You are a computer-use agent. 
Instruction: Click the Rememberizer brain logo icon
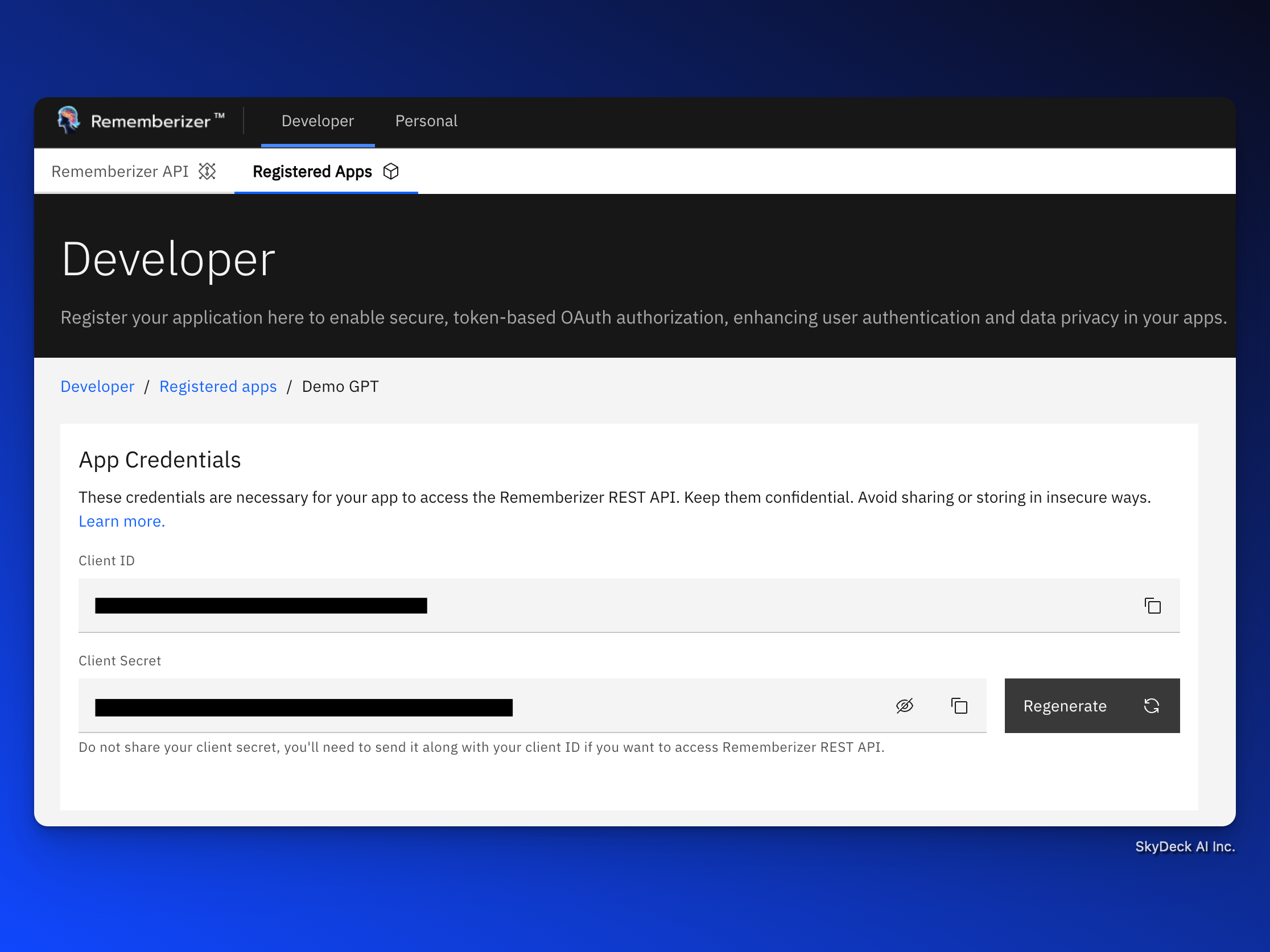click(x=68, y=121)
